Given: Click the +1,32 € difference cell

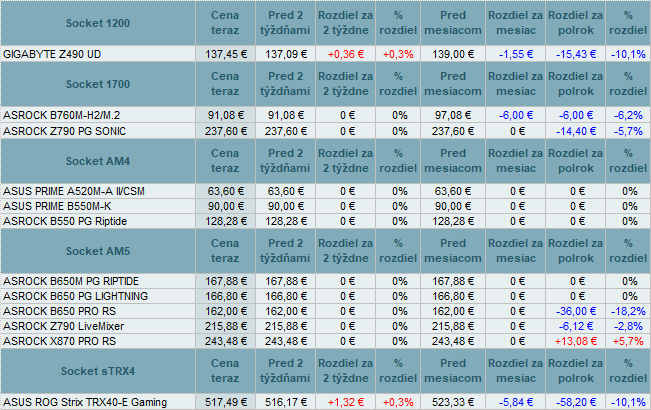Looking at the screenshot, I should tap(345, 402).
